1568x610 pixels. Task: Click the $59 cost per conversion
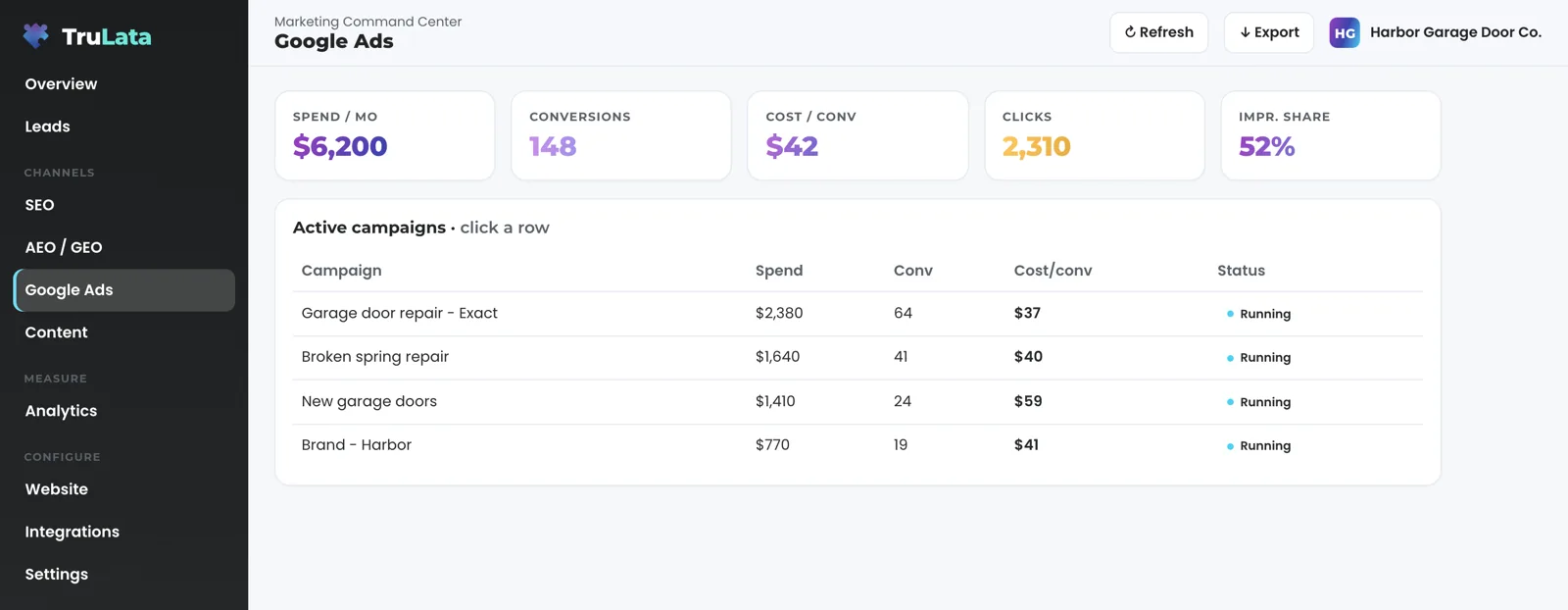[x=1028, y=401]
